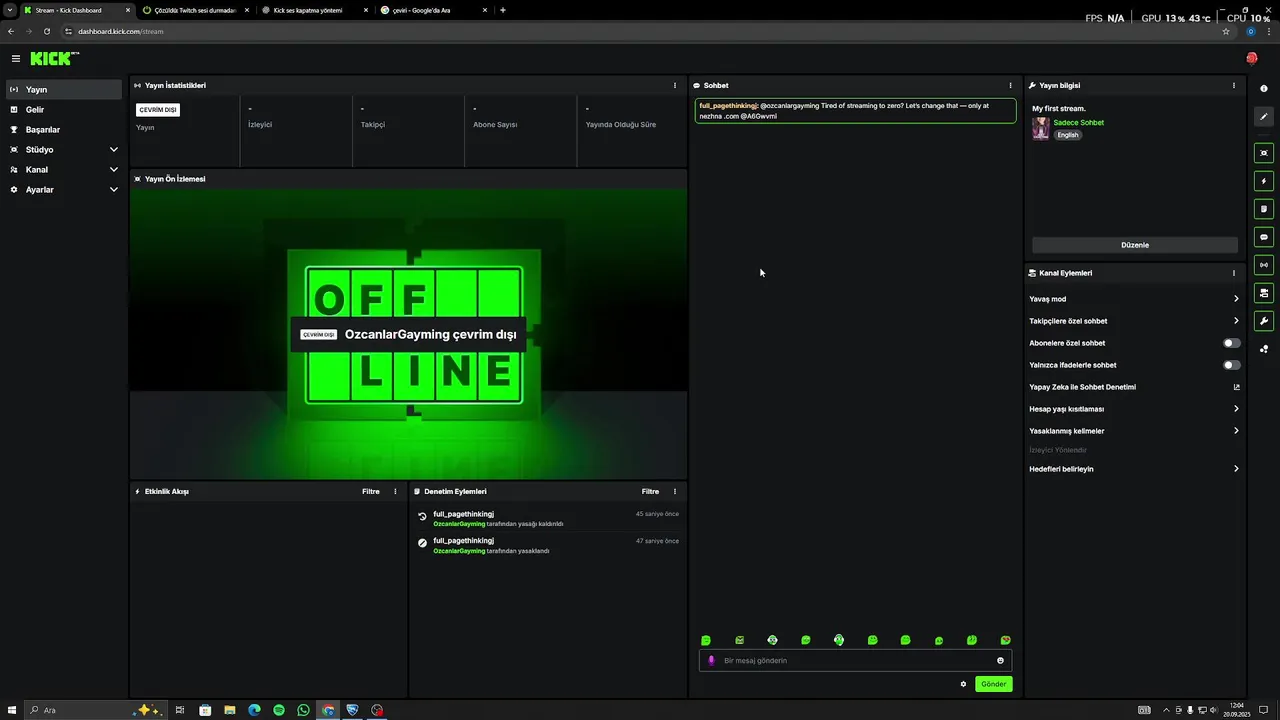Image resolution: width=1280 pixels, height=720 pixels.
Task: Select Yayın in the sidebar
Action: [x=64, y=89]
